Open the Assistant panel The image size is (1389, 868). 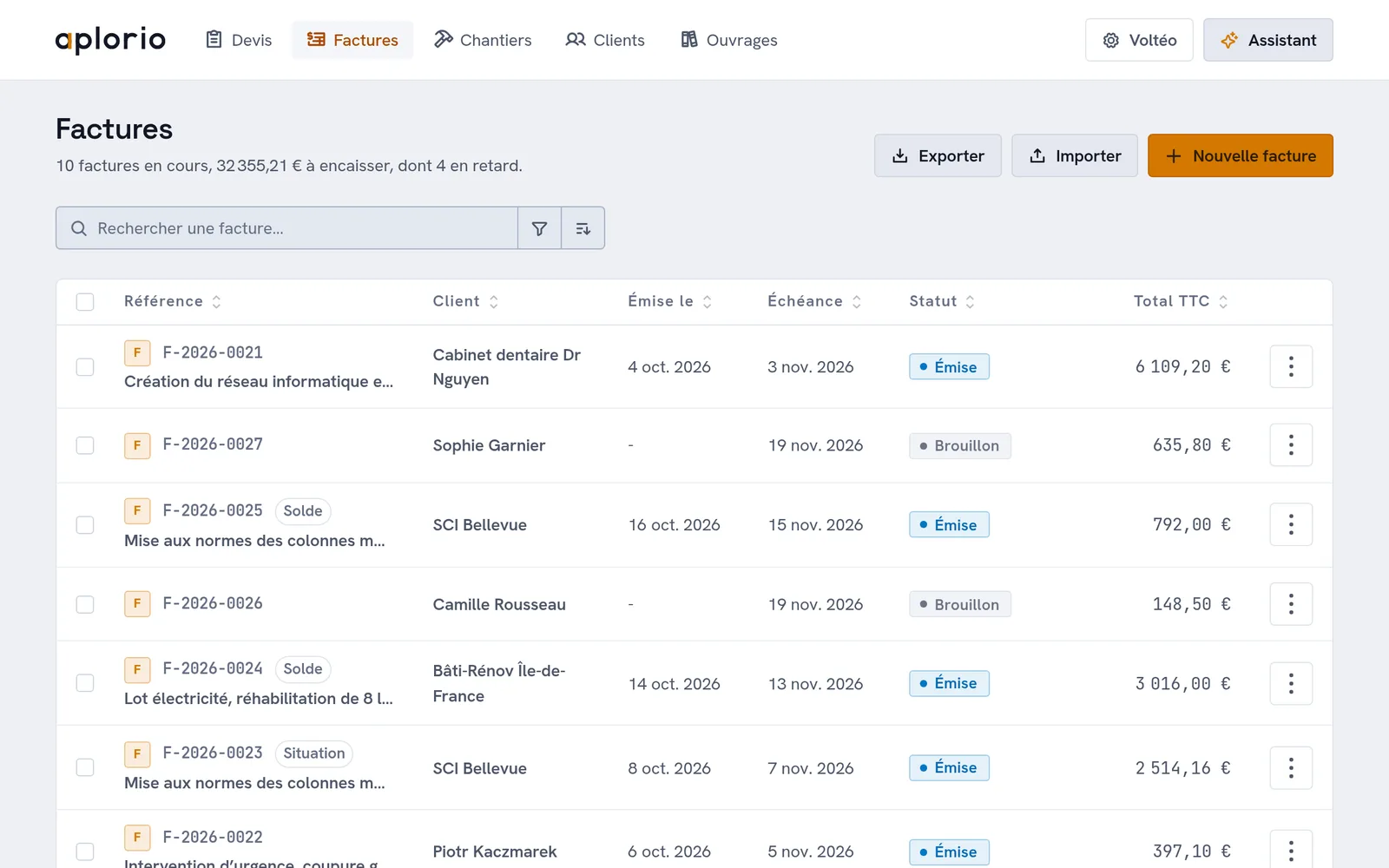pos(1268,40)
